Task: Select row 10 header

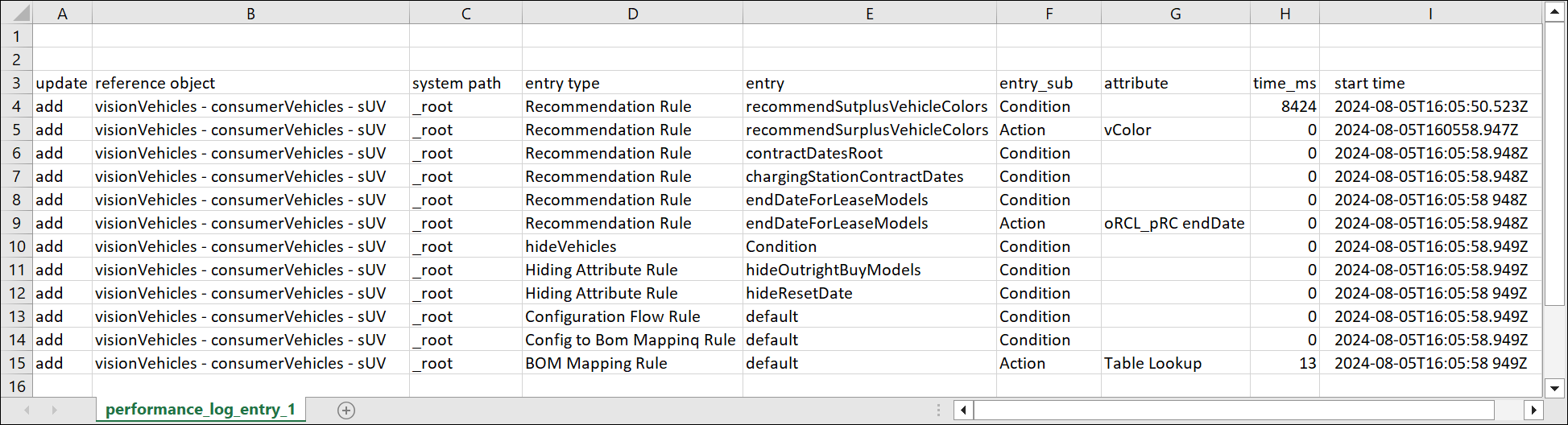Action: 17,246
